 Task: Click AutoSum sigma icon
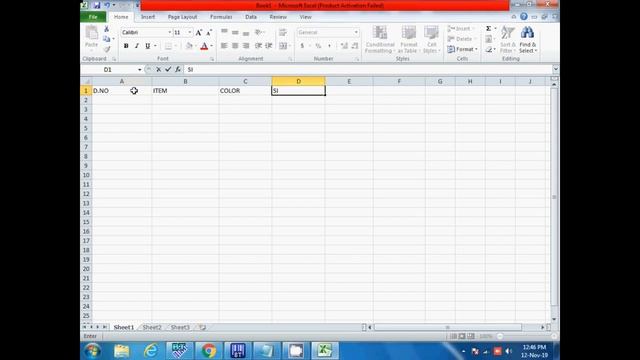tap(489, 29)
